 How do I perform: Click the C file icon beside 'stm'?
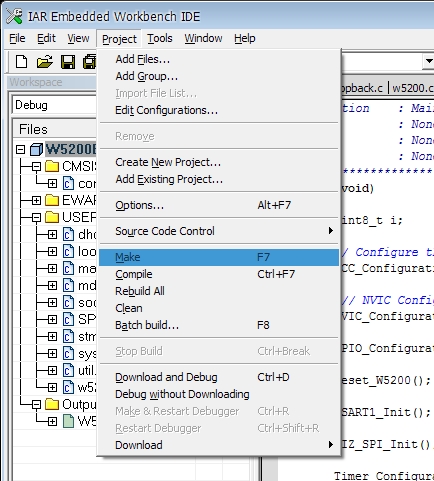point(68,336)
